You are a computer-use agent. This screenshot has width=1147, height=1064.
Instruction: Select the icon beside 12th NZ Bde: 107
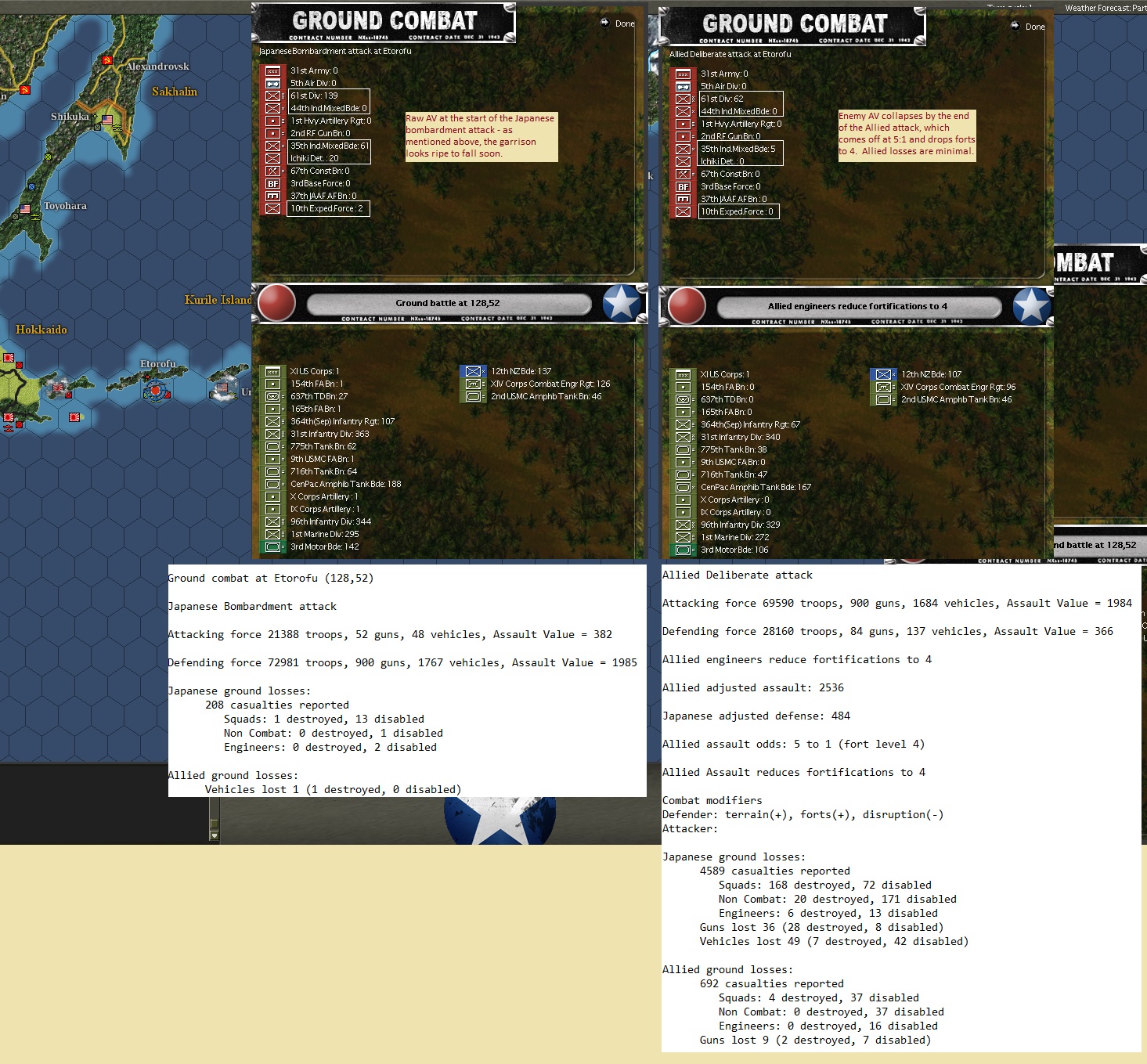[x=883, y=375]
